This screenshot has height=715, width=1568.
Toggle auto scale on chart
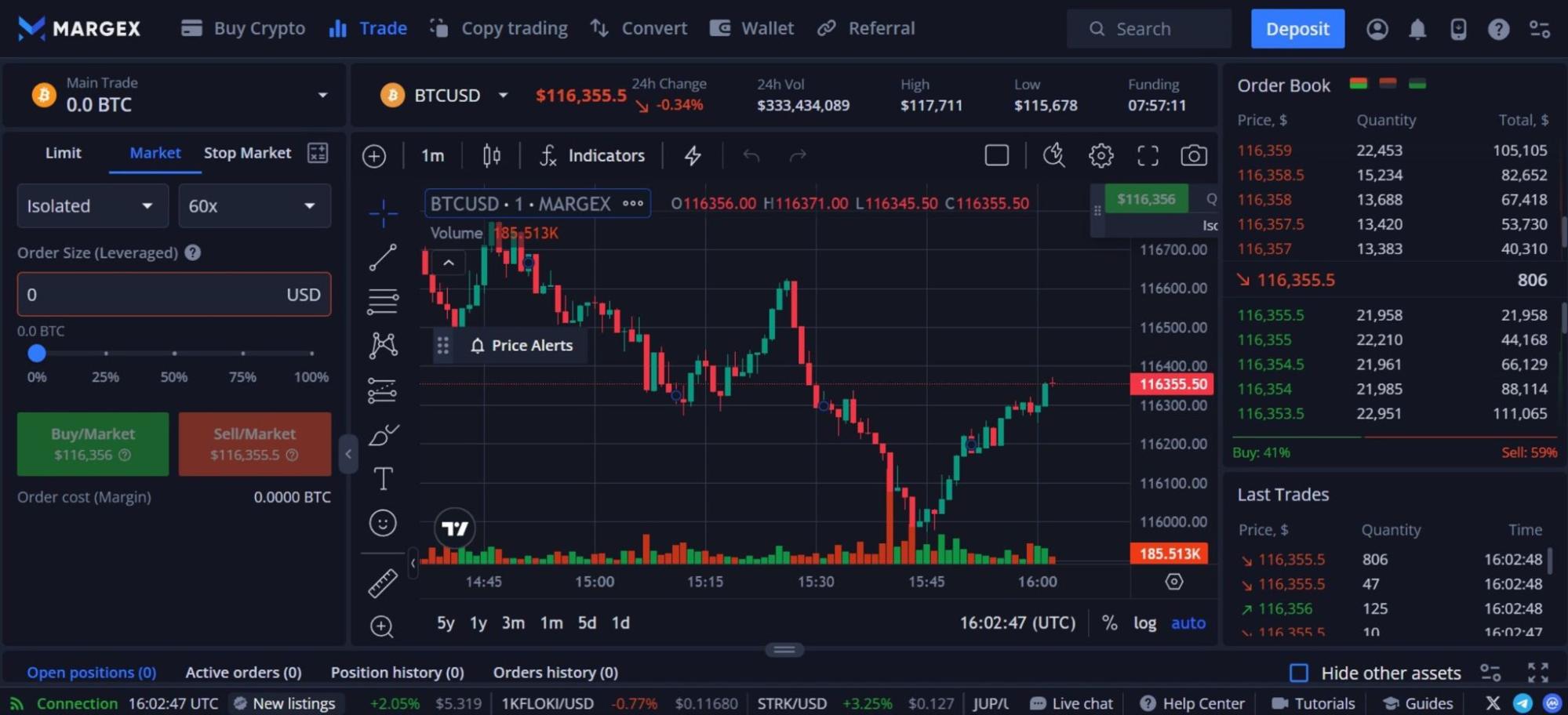(1188, 622)
